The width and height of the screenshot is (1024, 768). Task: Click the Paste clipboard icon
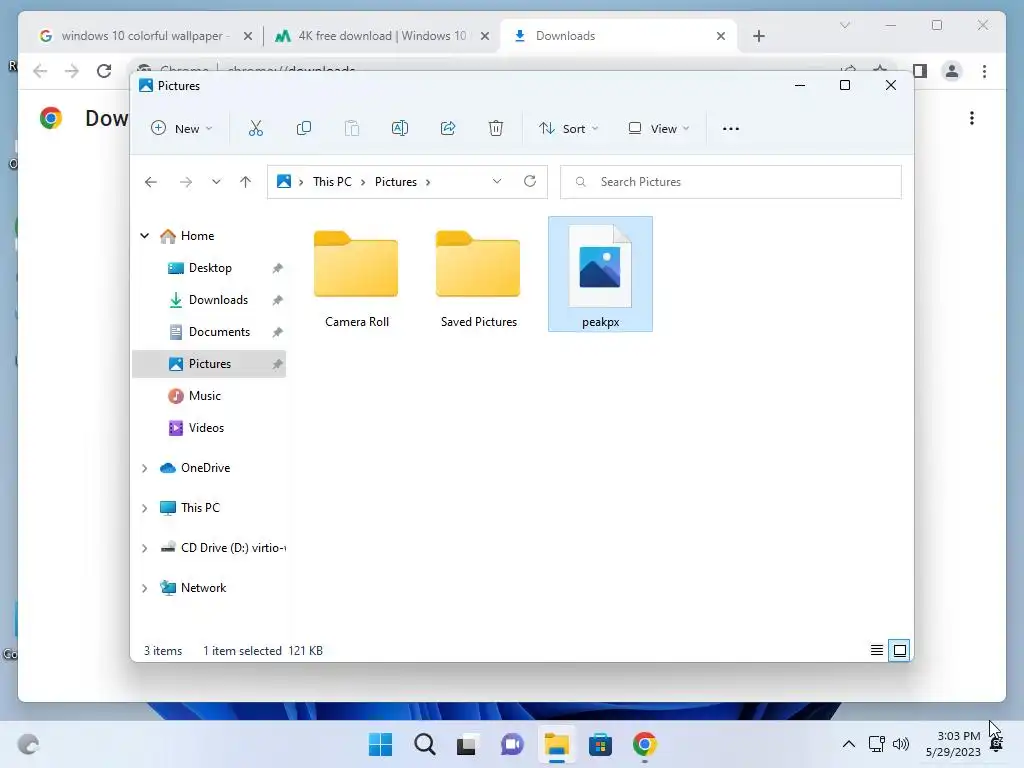(352, 129)
